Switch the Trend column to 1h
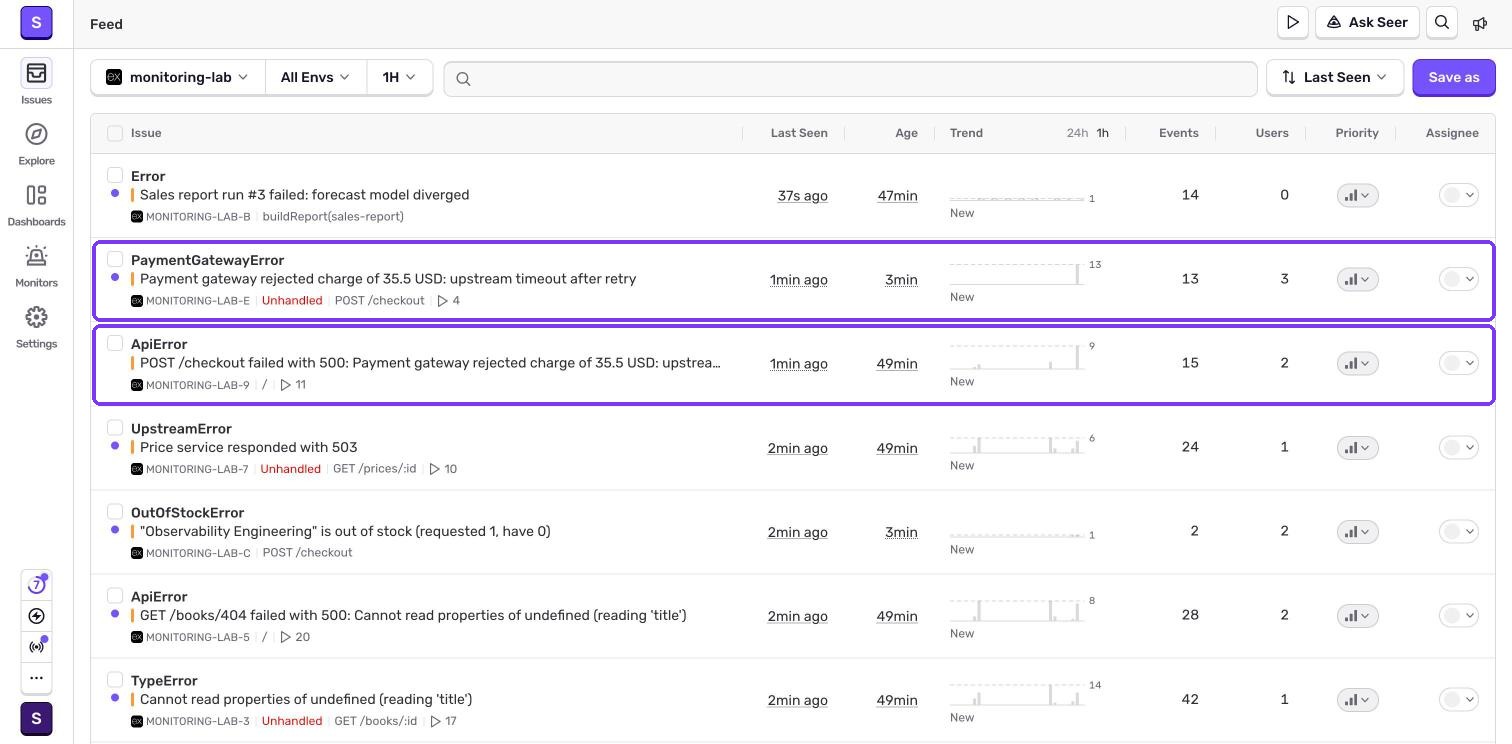Image resolution: width=1512 pixels, height=744 pixels. (x=1102, y=133)
